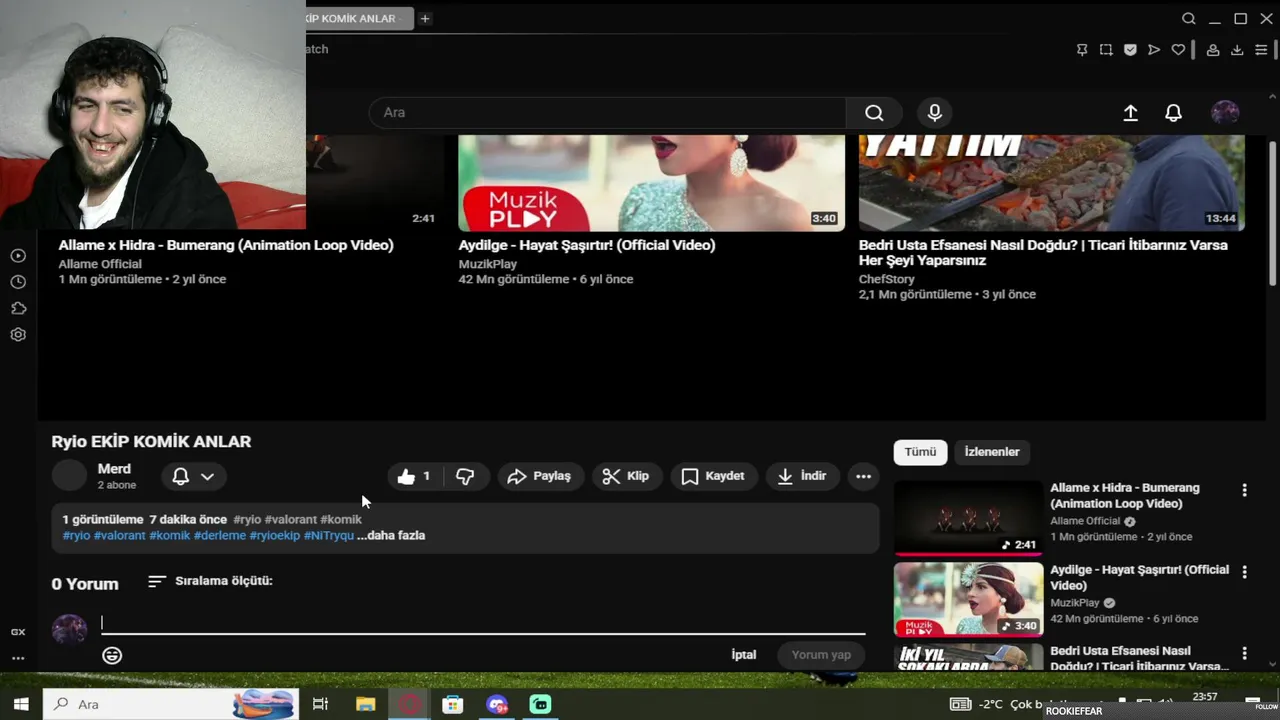Like the video with thumbs up
This screenshot has width=1280, height=720.
tap(414, 476)
